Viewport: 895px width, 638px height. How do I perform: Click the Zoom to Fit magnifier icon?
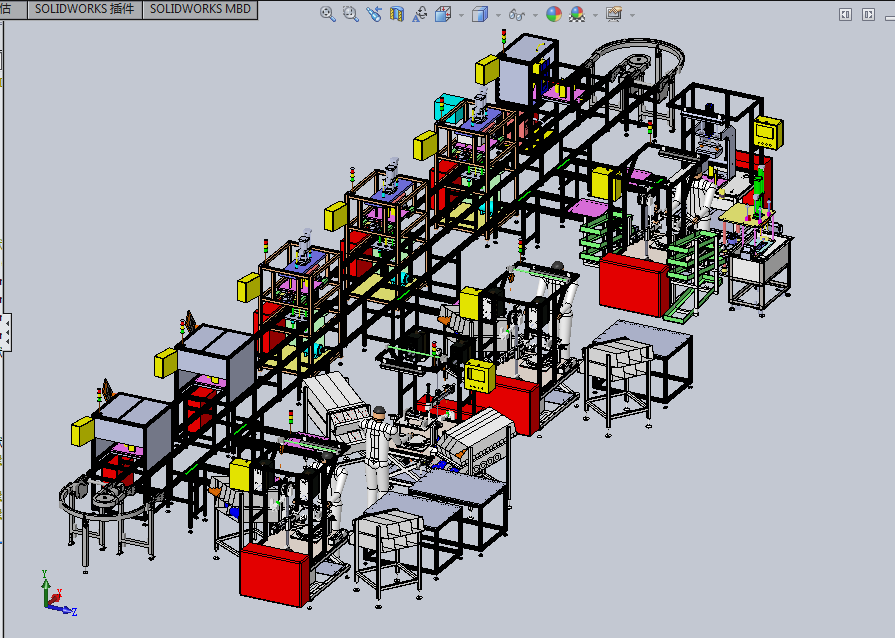pos(328,14)
